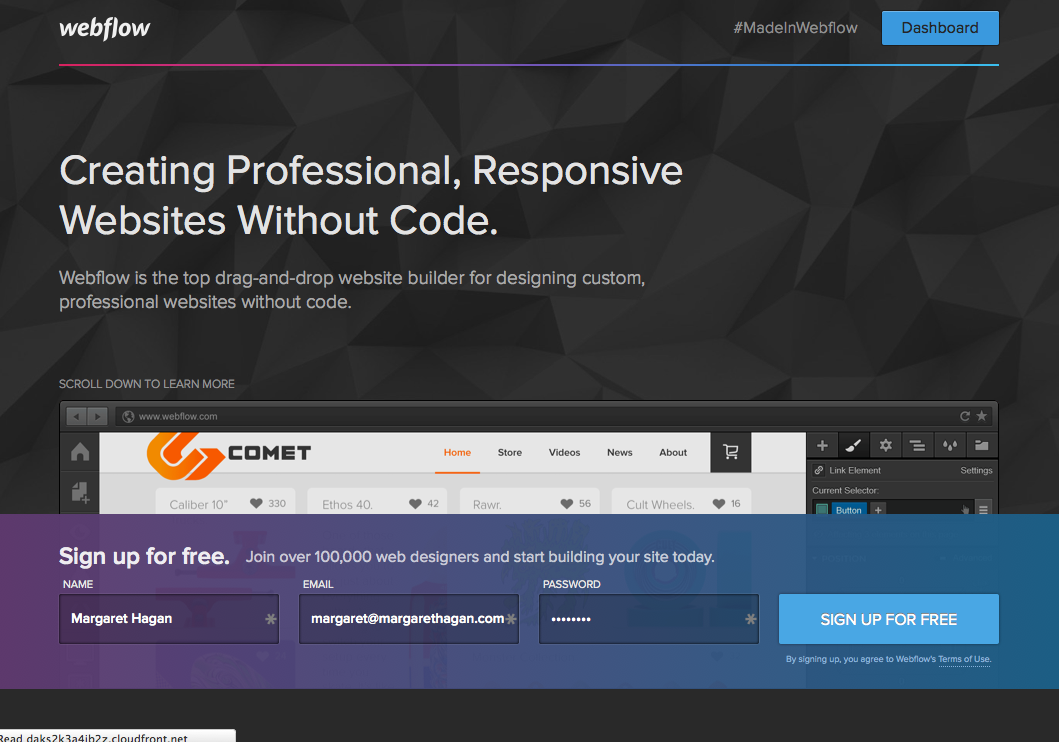Open the Style brush tab
Image resolution: width=1059 pixels, height=742 pixels.
pos(854,445)
